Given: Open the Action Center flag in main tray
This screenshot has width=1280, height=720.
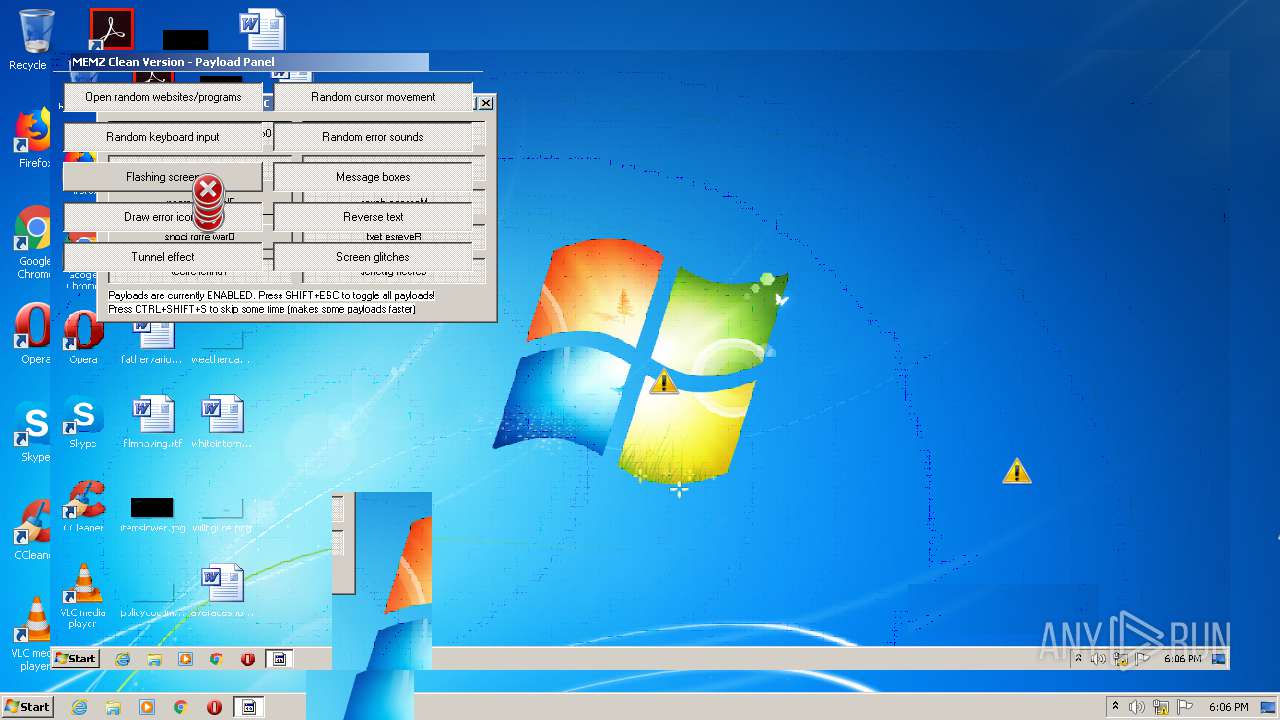Looking at the screenshot, I should (x=1183, y=707).
